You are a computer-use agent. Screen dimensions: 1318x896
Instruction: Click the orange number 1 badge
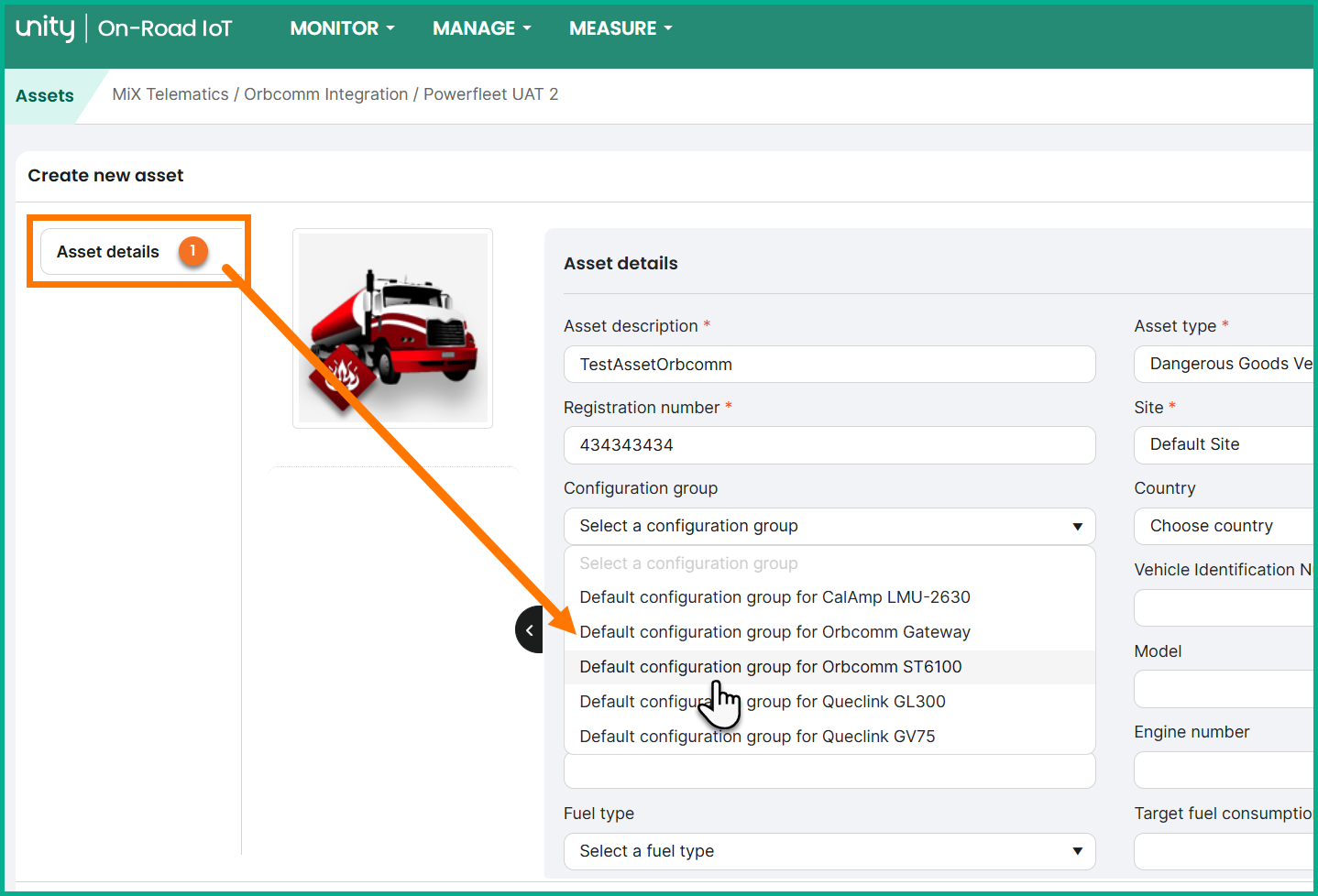[x=192, y=251]
